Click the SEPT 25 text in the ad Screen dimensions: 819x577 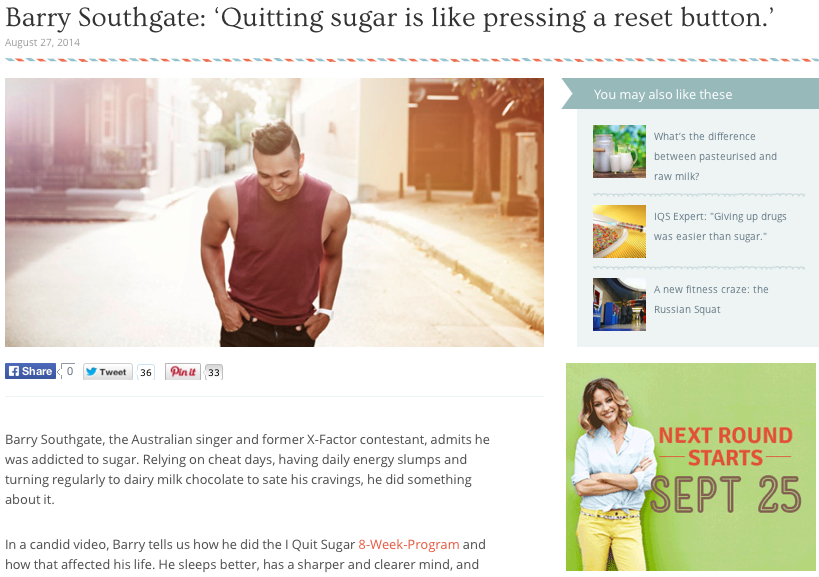point(726,495)
